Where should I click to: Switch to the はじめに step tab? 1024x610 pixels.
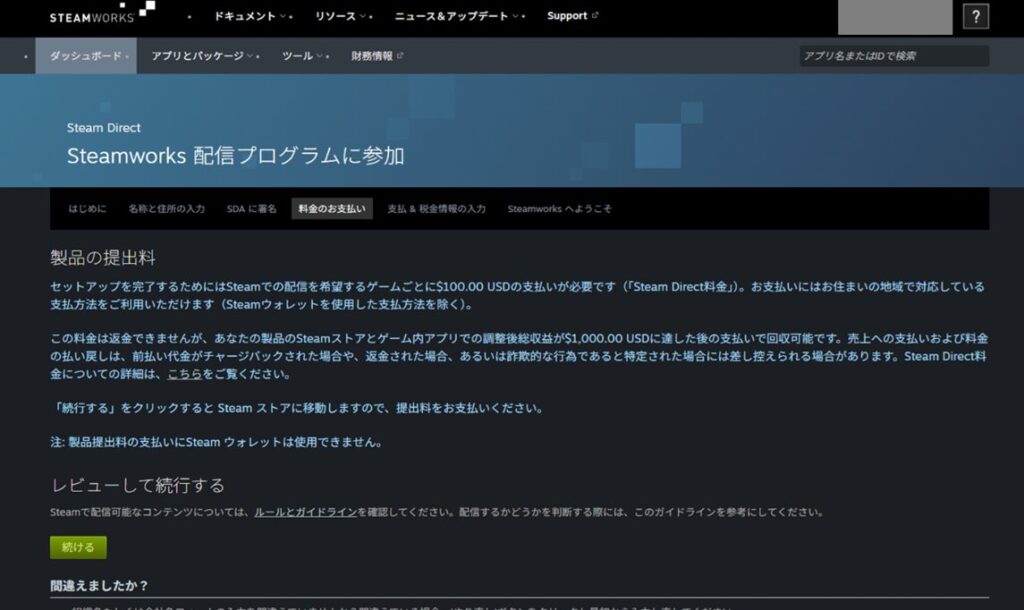[87, 209]
